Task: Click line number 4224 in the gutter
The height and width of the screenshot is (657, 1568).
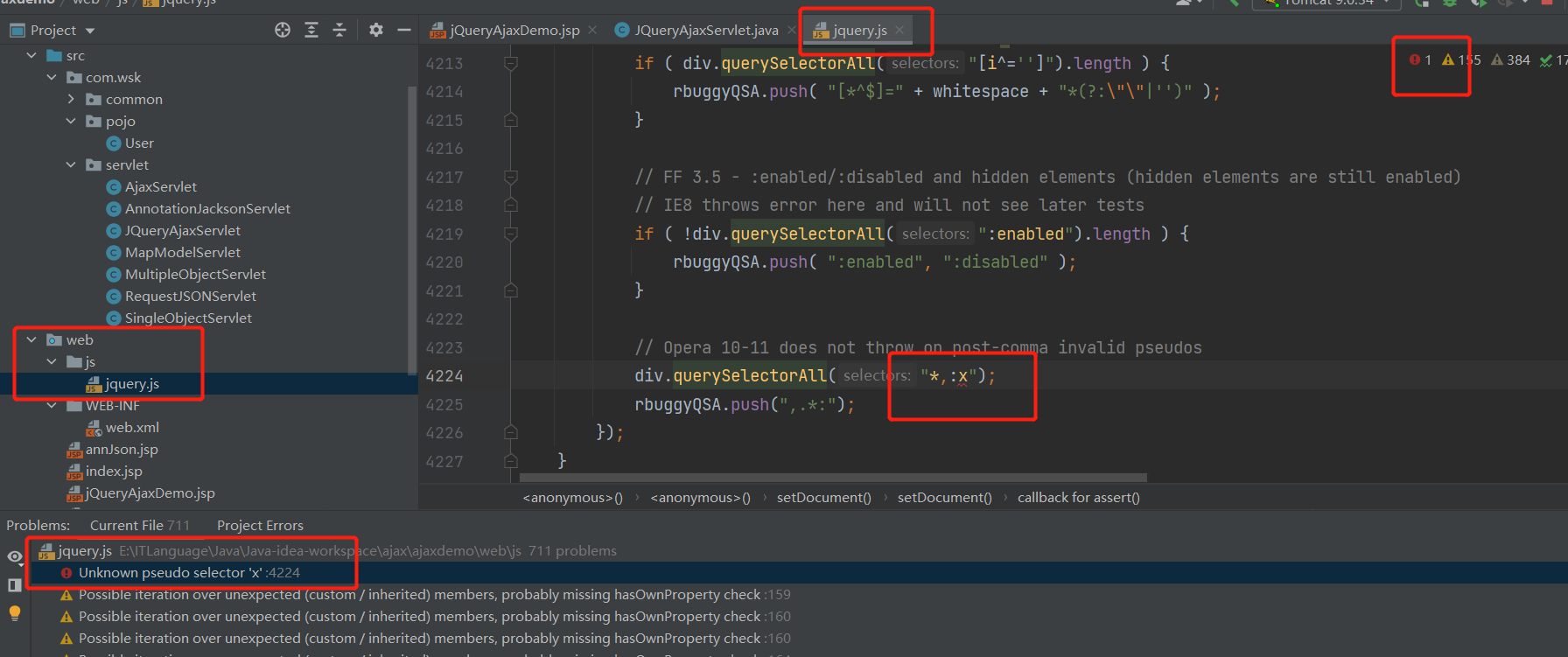Action: coord(444,376)
